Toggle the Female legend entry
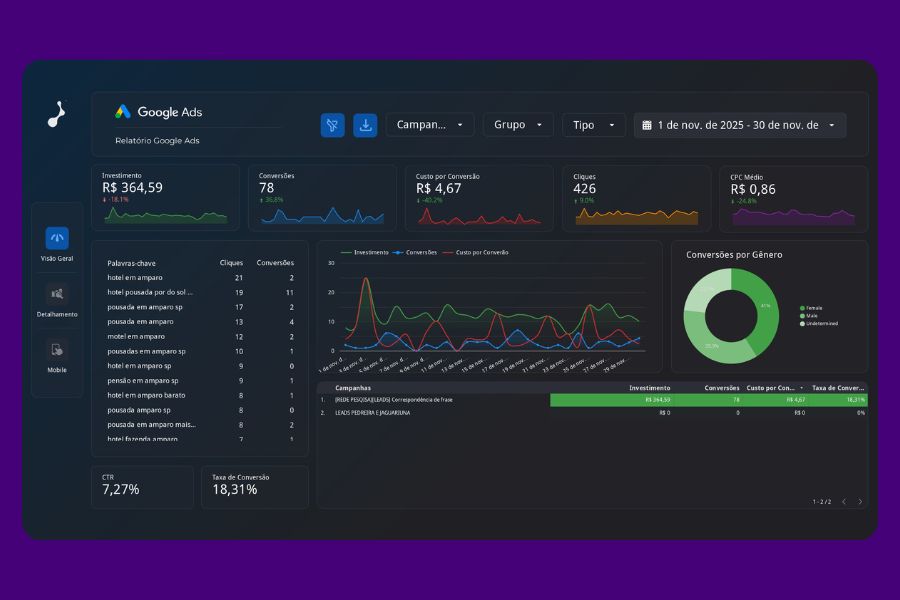The width and height of the screenshot is (900, 600). pyautogui.click(x=811, y=308)
